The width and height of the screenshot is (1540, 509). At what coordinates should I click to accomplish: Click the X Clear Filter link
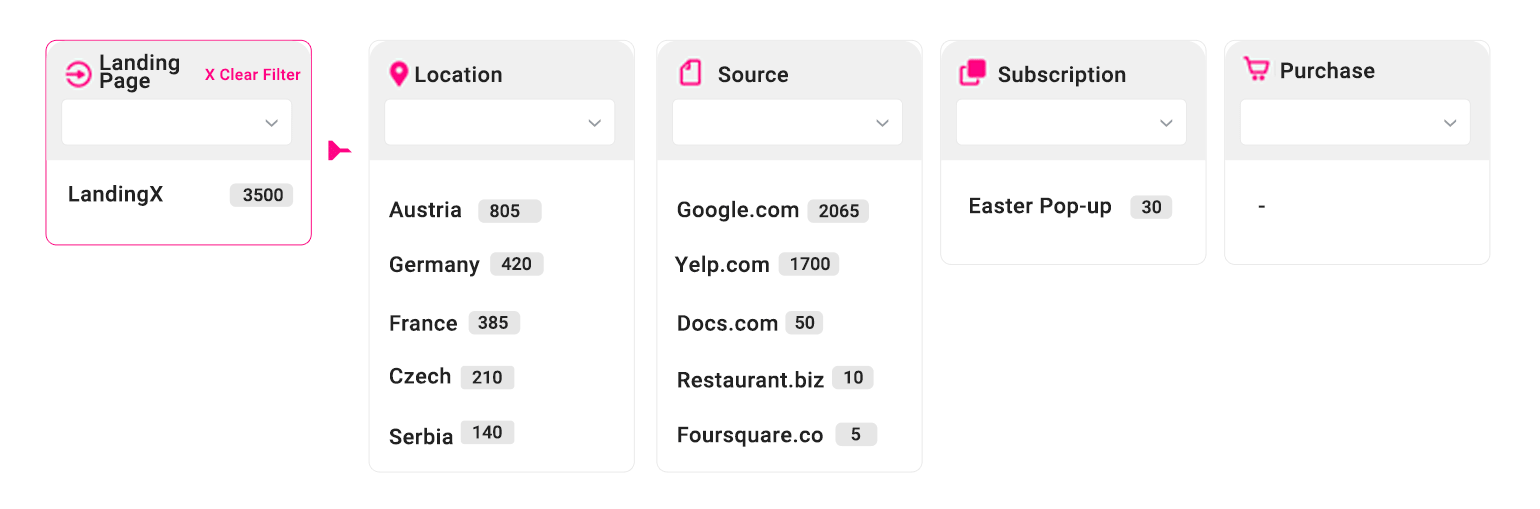pos(253,75)
